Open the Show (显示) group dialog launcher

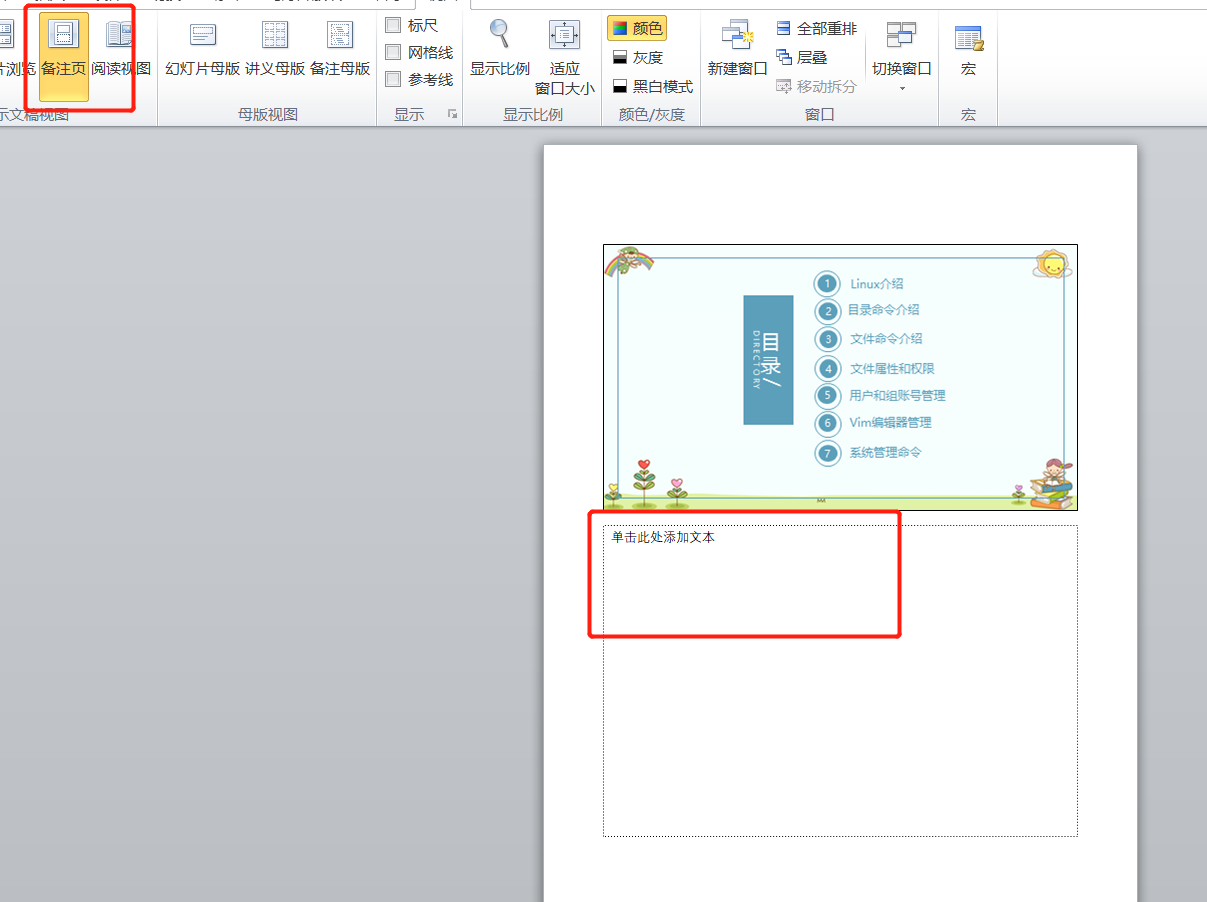(x=452, y=115)
